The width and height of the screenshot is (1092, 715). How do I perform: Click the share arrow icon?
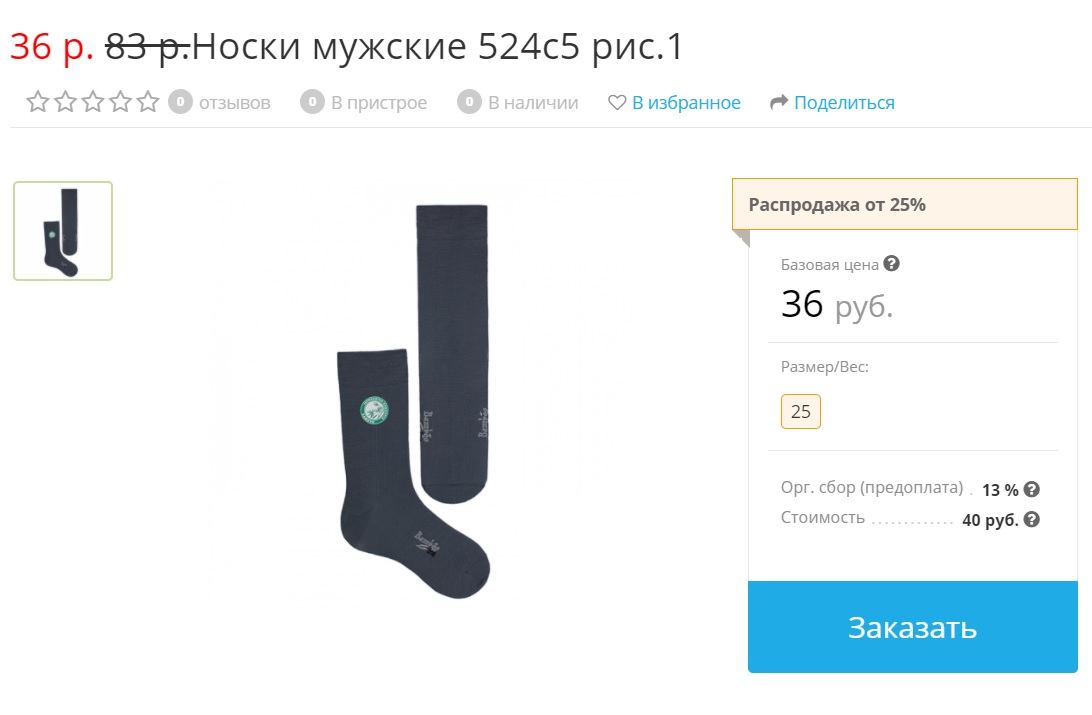(779, 102)
